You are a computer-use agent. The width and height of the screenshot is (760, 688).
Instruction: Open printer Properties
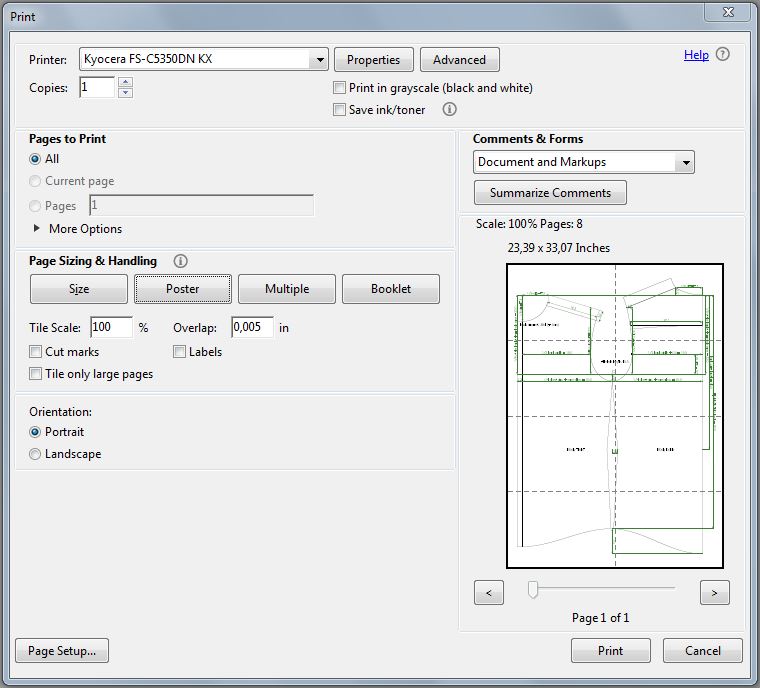pos(374,60)
